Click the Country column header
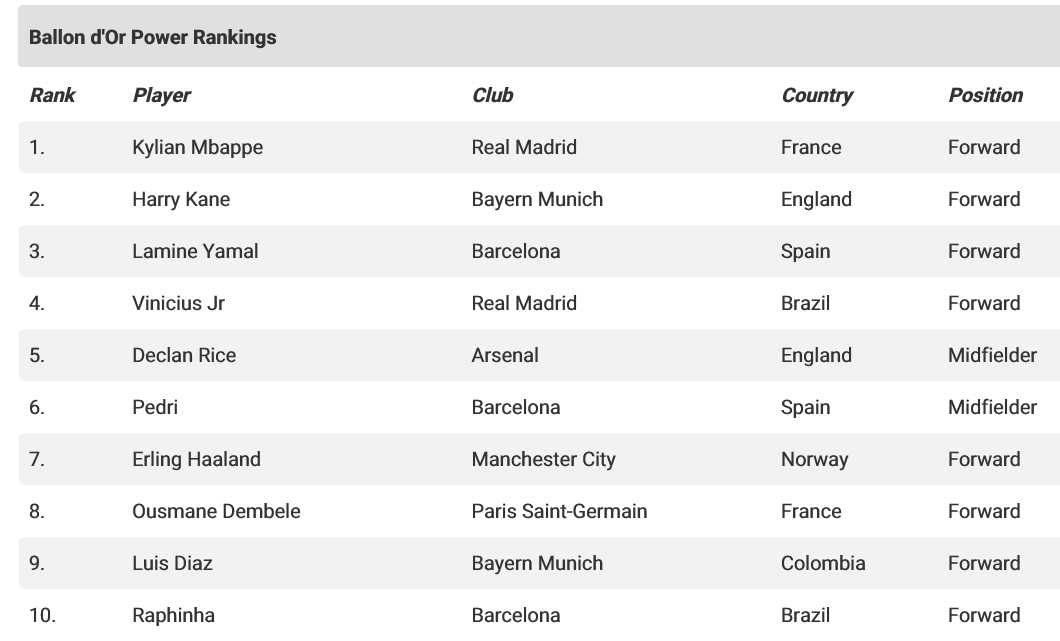 [x=817, y=95]
